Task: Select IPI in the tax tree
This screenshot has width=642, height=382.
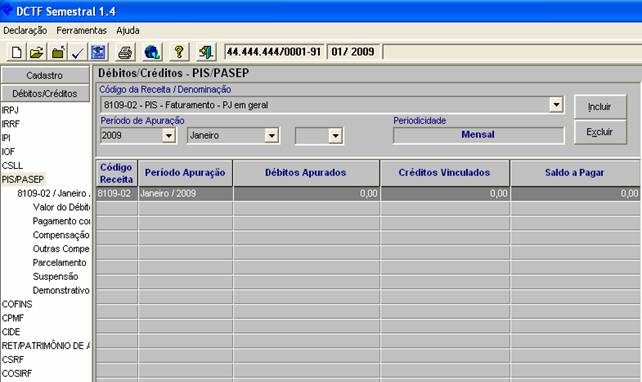Action: pos(6,138)
